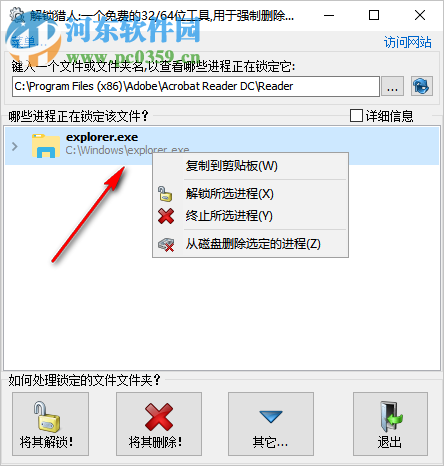Click red cross icon next to 终止所选进程

point(166,216)
